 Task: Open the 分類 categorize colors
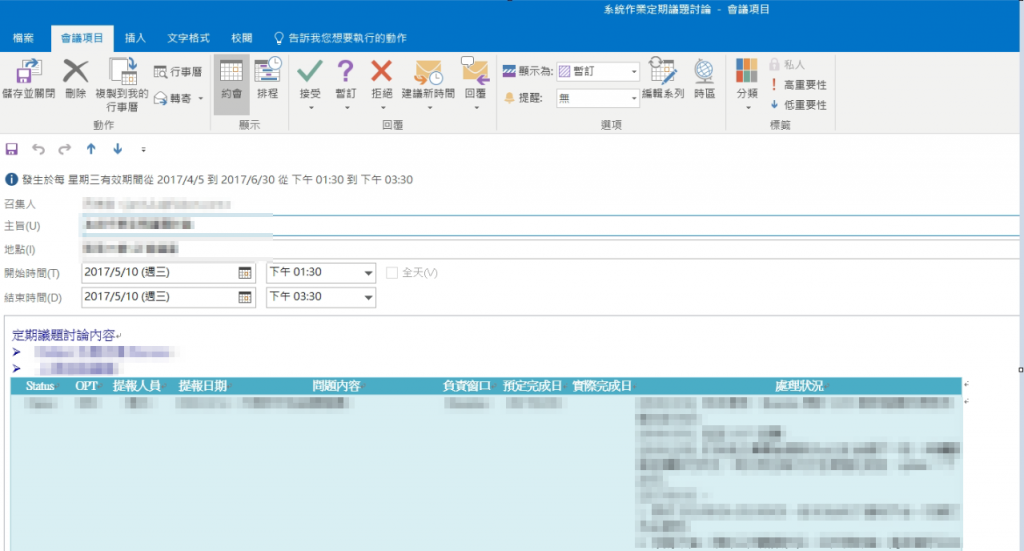(746, 71)
